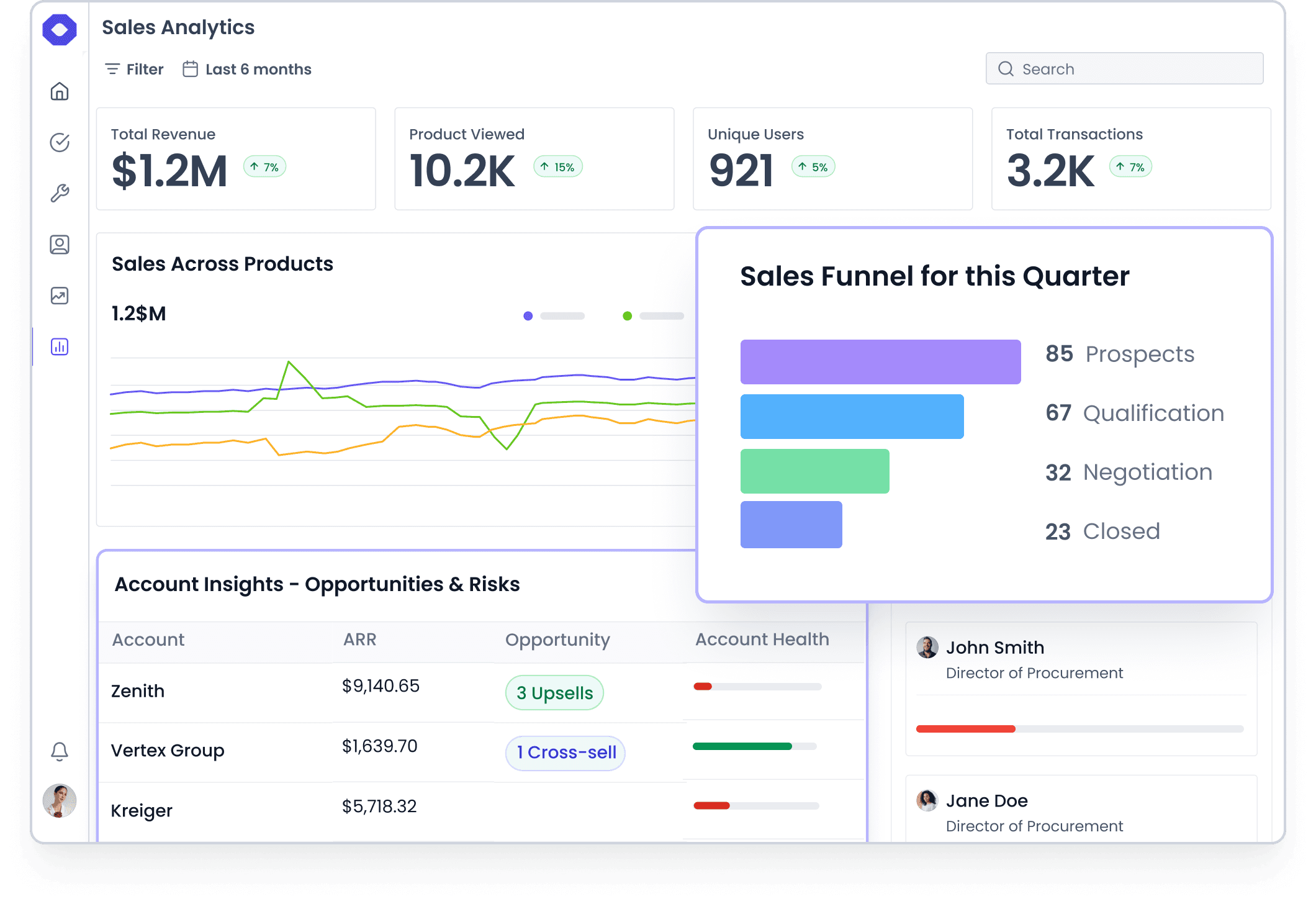Select the bar chart analytics sidebar icon
The height and width of the screenshot is (904, 1316).
click(60, 346)
